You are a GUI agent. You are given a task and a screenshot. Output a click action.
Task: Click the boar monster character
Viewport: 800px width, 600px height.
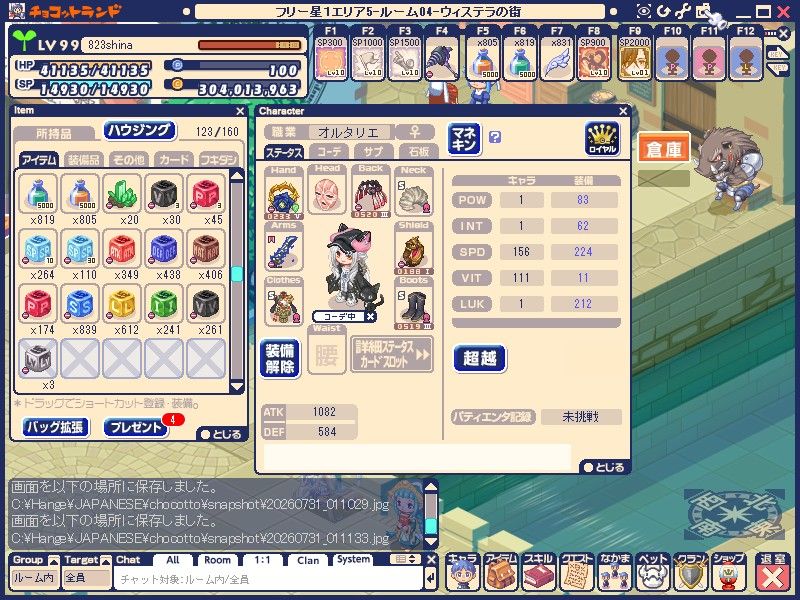point(730,170)
